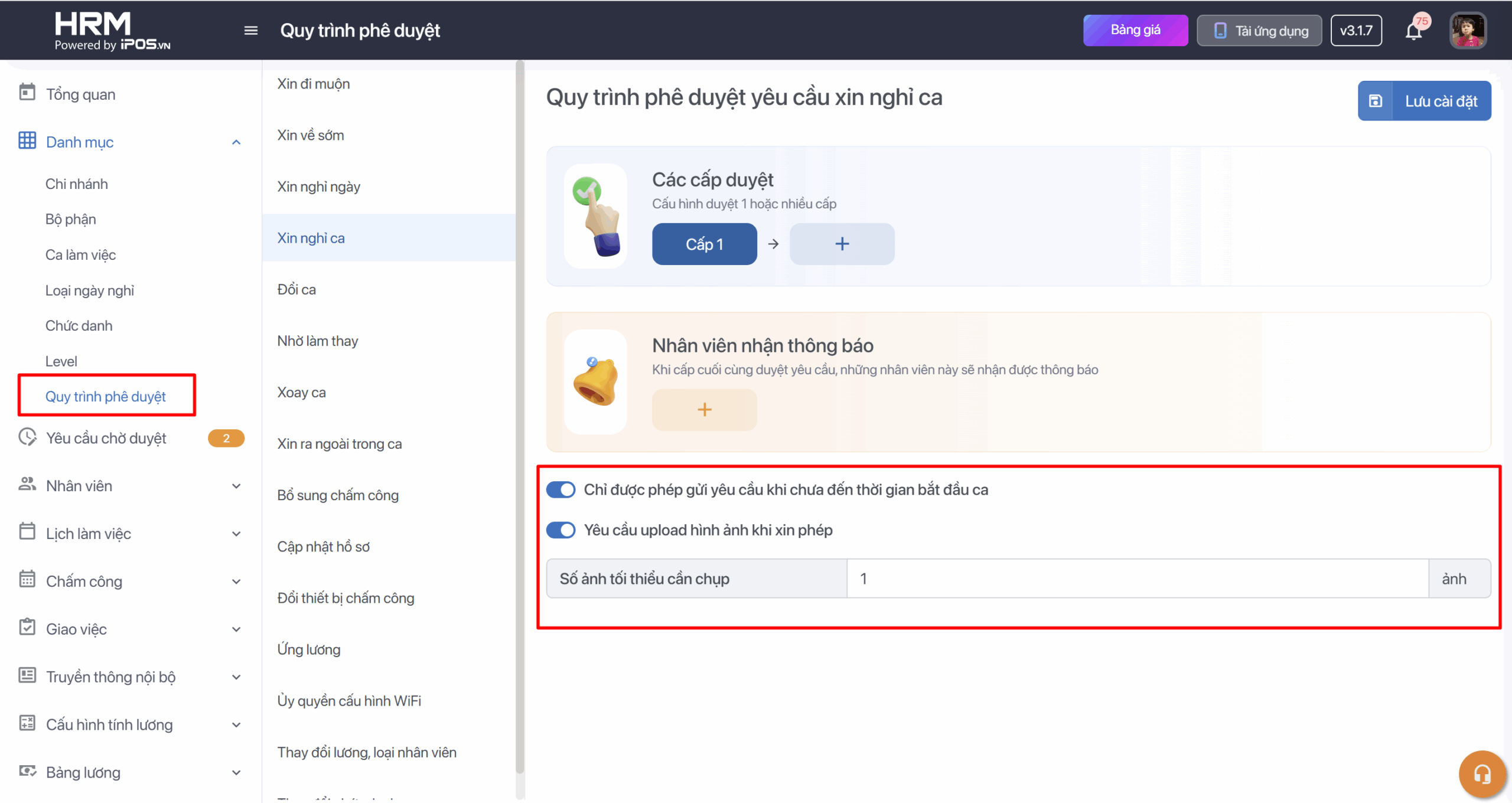Click the Tổng quan calendar icon
The width and height of the screenshot is (1512, 803).
[27, 93]
